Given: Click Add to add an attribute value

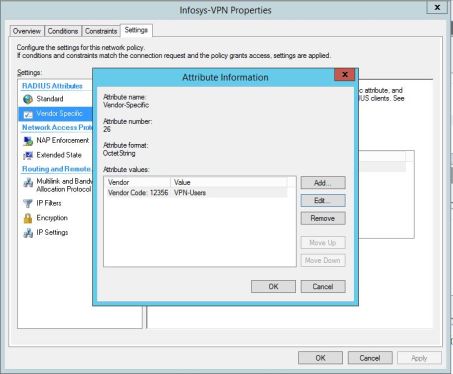Looking at the screenshot, I should [323, 183].
